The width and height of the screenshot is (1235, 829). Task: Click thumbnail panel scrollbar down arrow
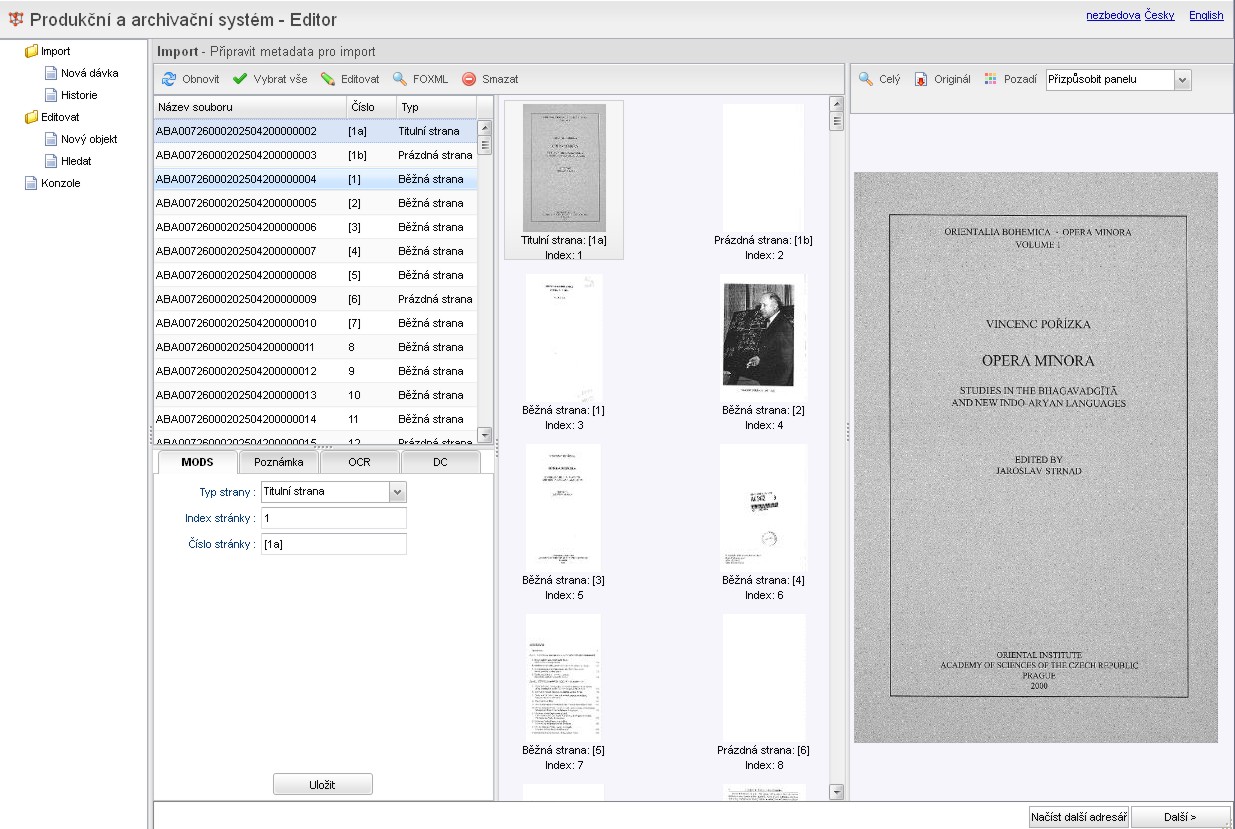click(837, 792)
